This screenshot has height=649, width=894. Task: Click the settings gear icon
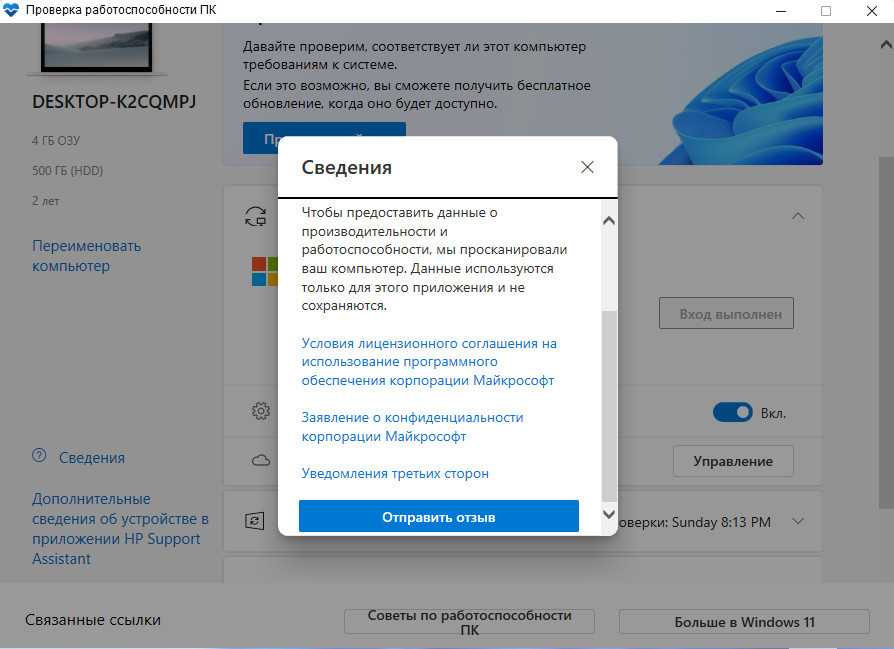(261, 411)
